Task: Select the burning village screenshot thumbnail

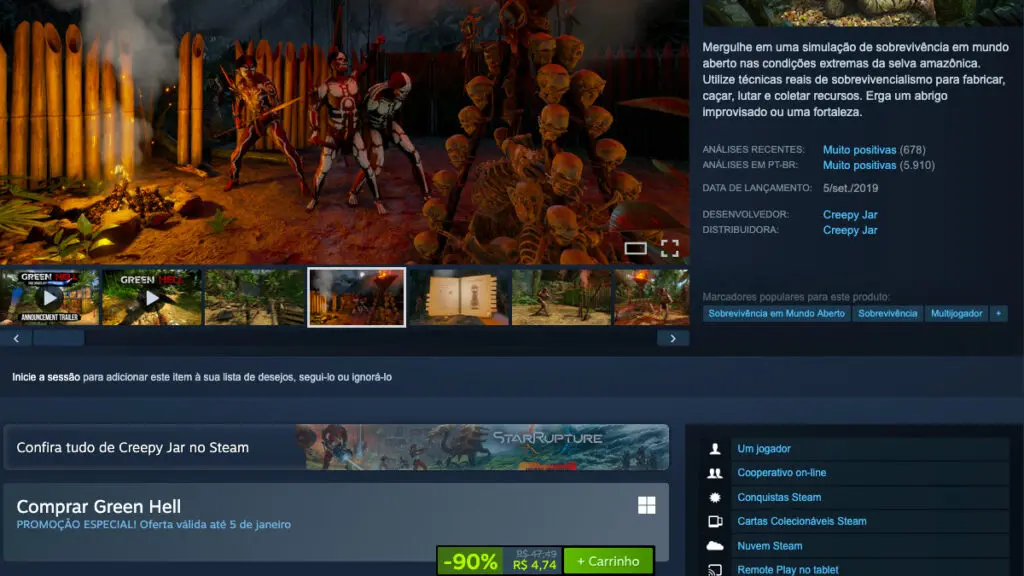Action: (356, 297)
